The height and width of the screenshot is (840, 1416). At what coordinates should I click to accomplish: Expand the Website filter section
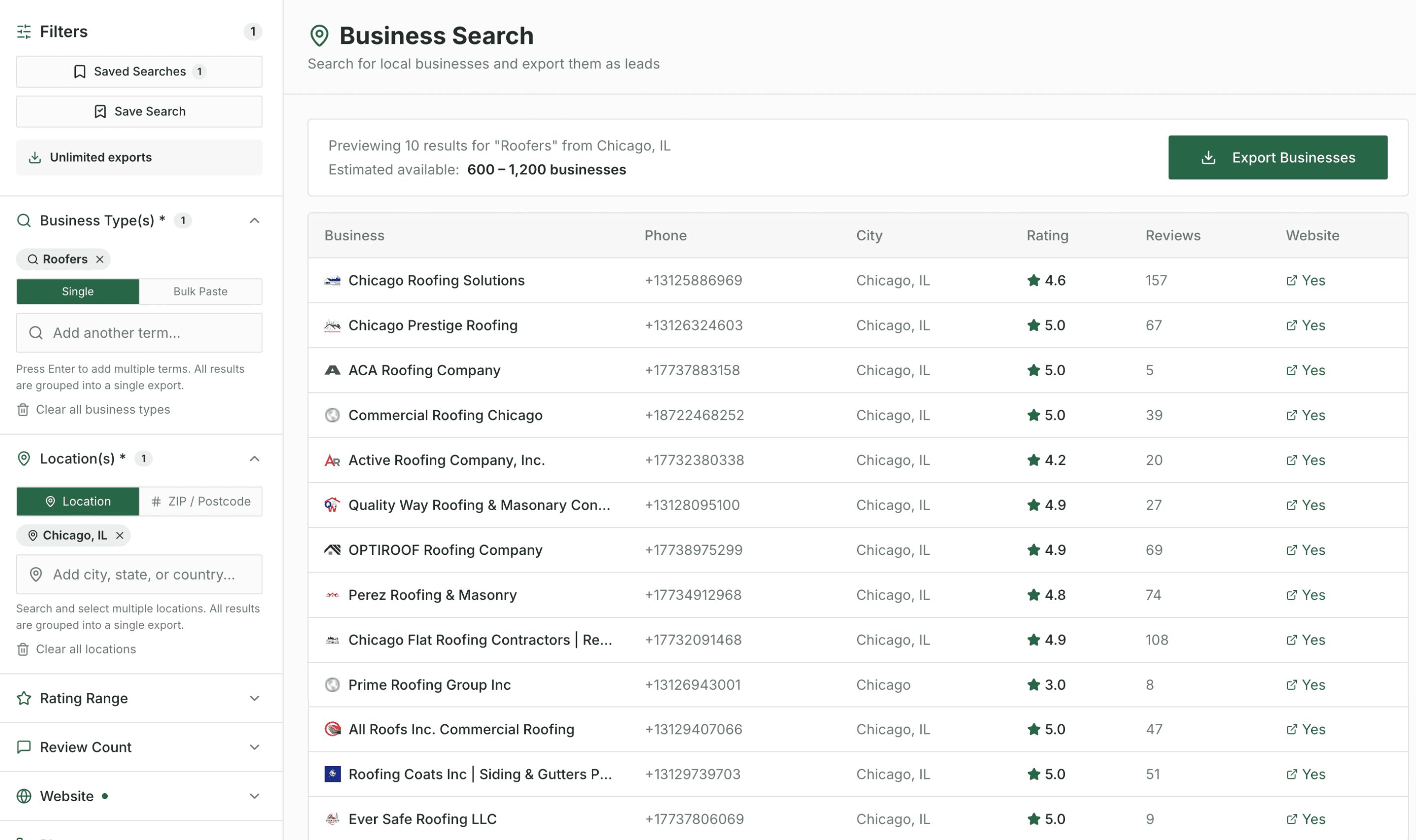[x=254, y=796]
